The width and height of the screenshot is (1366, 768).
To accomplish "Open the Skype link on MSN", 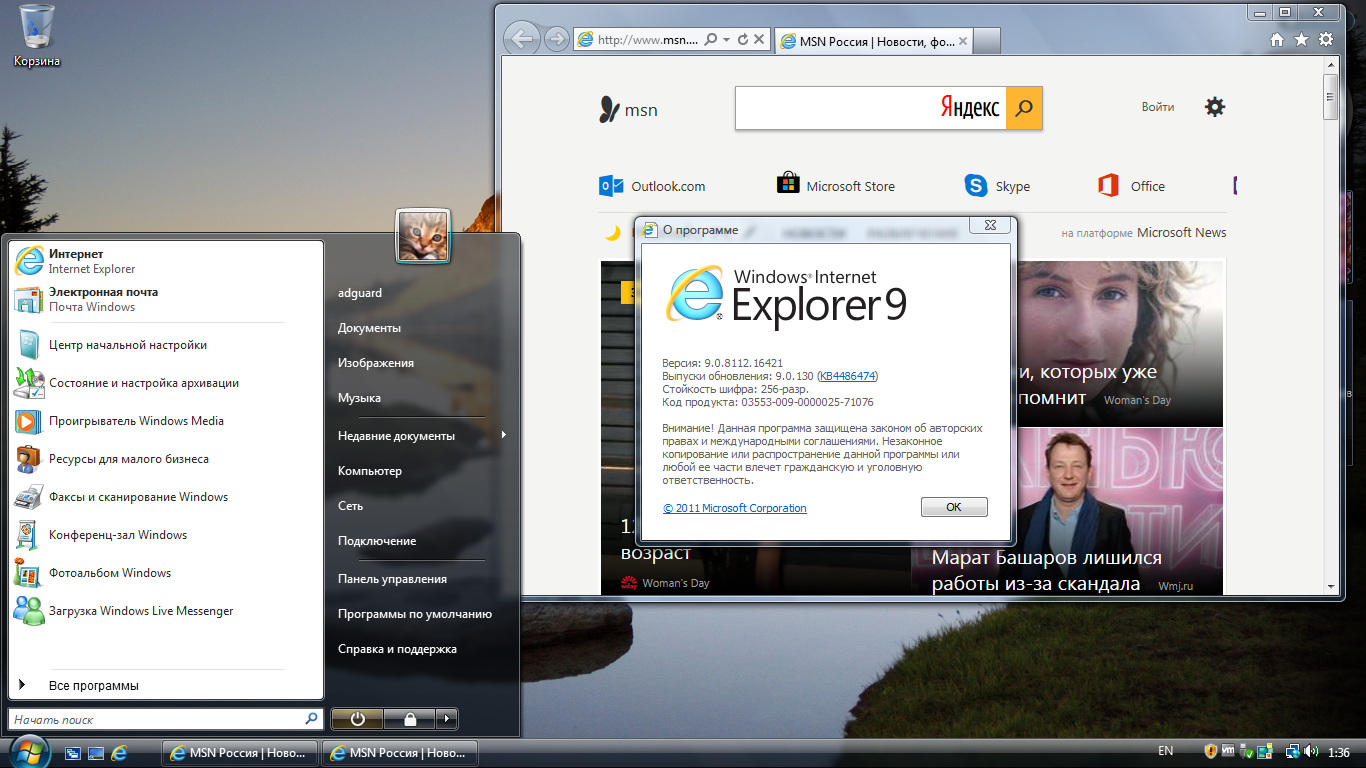I will click(x=997, y=186).
